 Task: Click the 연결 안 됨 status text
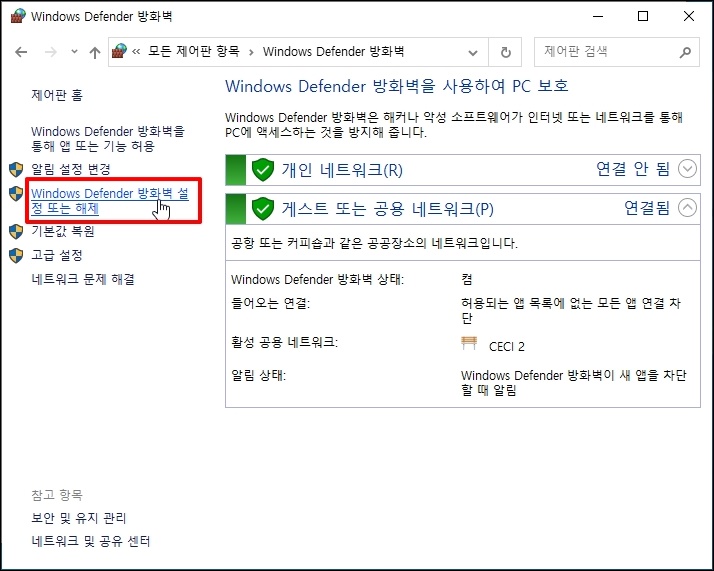tap(633, 169)
